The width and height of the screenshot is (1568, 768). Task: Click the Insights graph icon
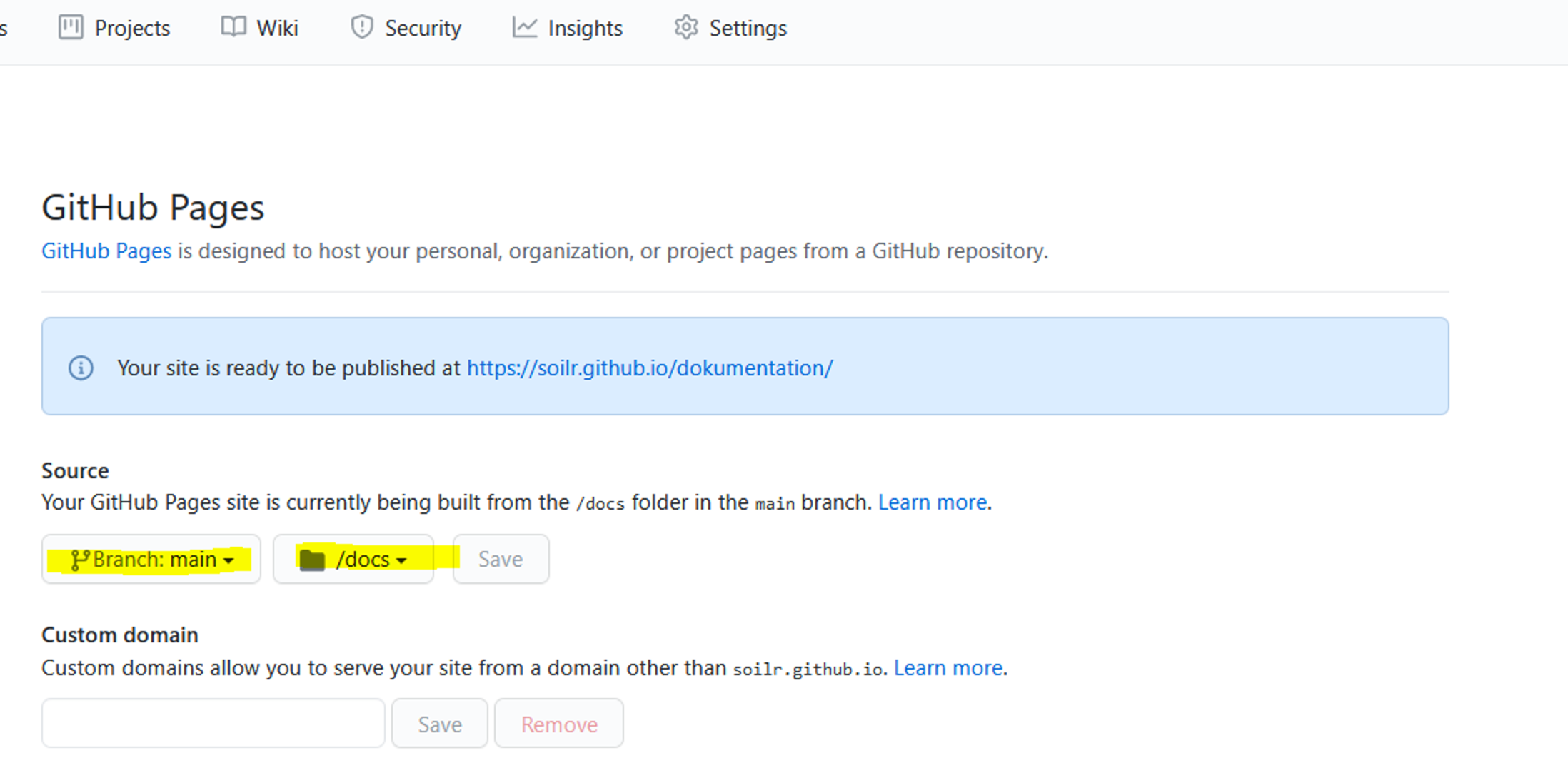(525, 27)
